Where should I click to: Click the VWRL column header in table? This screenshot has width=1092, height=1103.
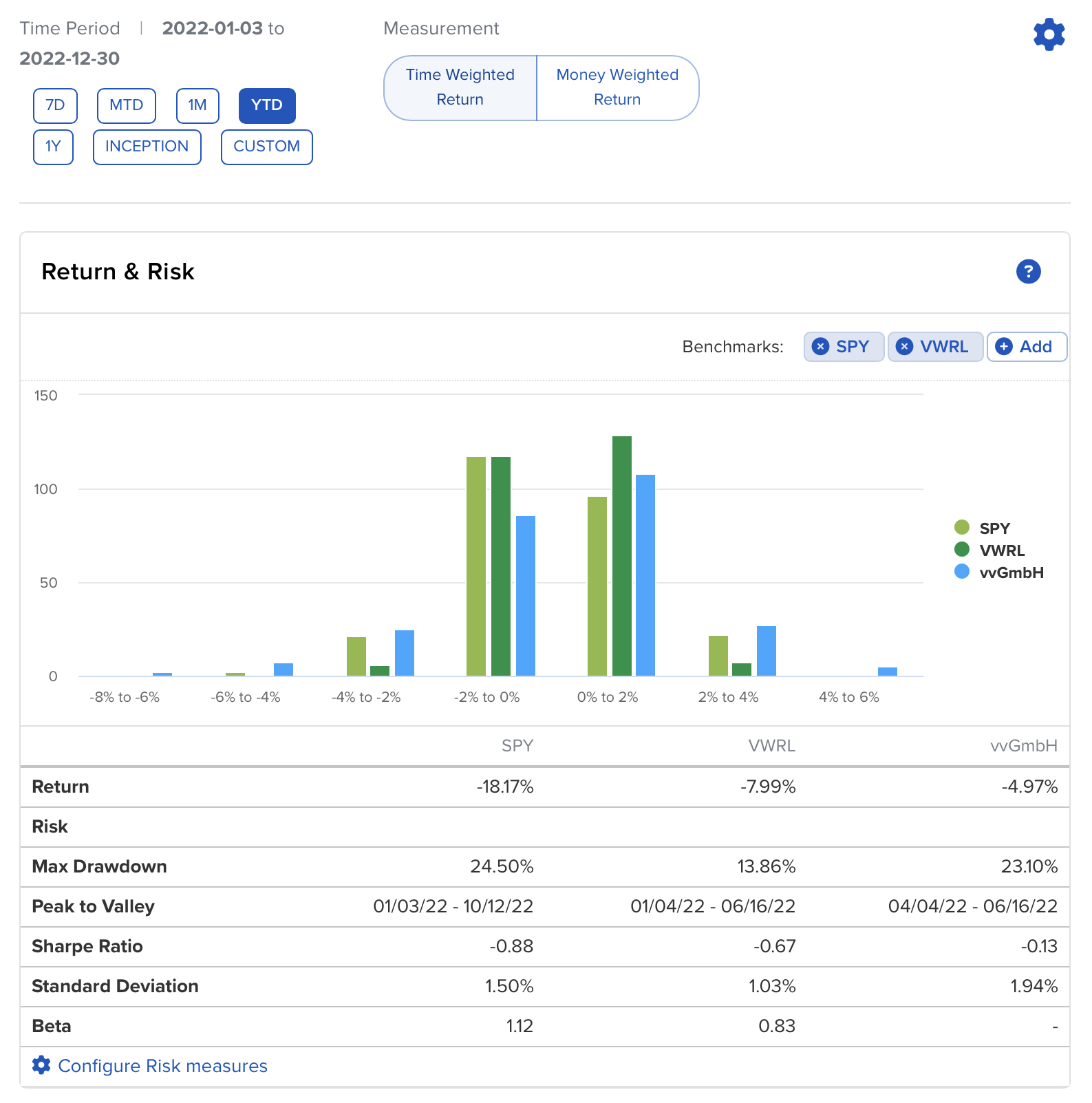(772, 746)
